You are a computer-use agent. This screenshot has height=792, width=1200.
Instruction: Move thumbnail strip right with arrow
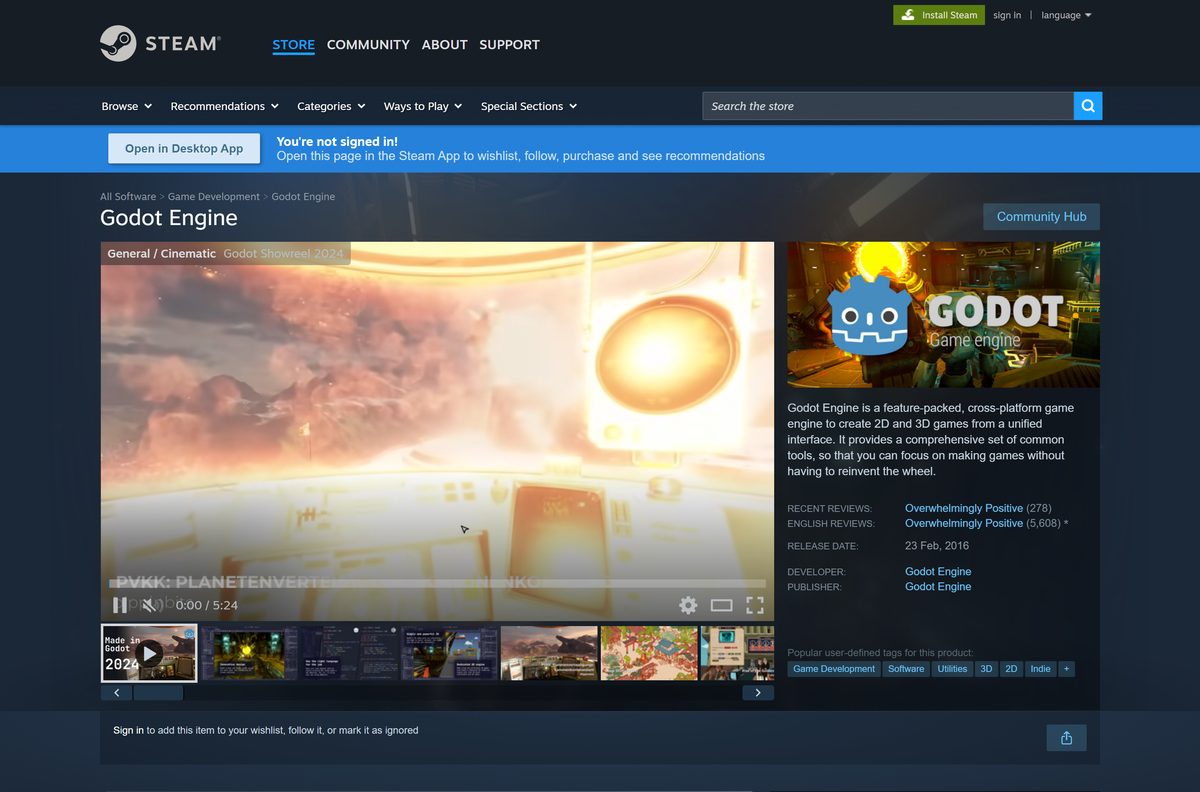(758, 692)
